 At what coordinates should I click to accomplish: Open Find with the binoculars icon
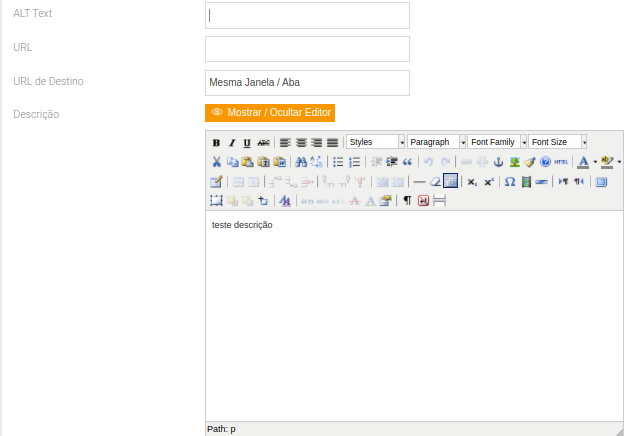301,162
